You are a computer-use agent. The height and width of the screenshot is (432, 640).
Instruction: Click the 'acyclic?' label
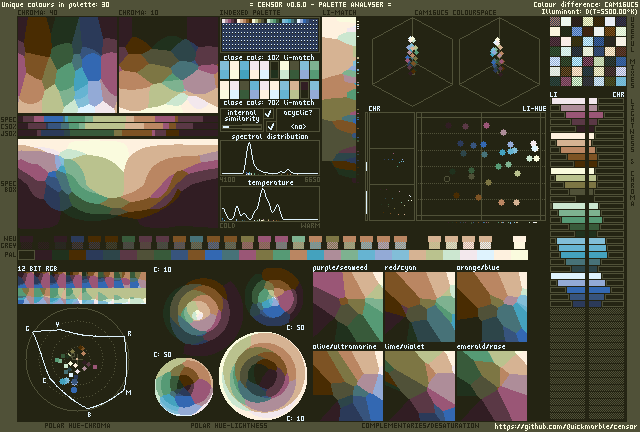point(298,113)
